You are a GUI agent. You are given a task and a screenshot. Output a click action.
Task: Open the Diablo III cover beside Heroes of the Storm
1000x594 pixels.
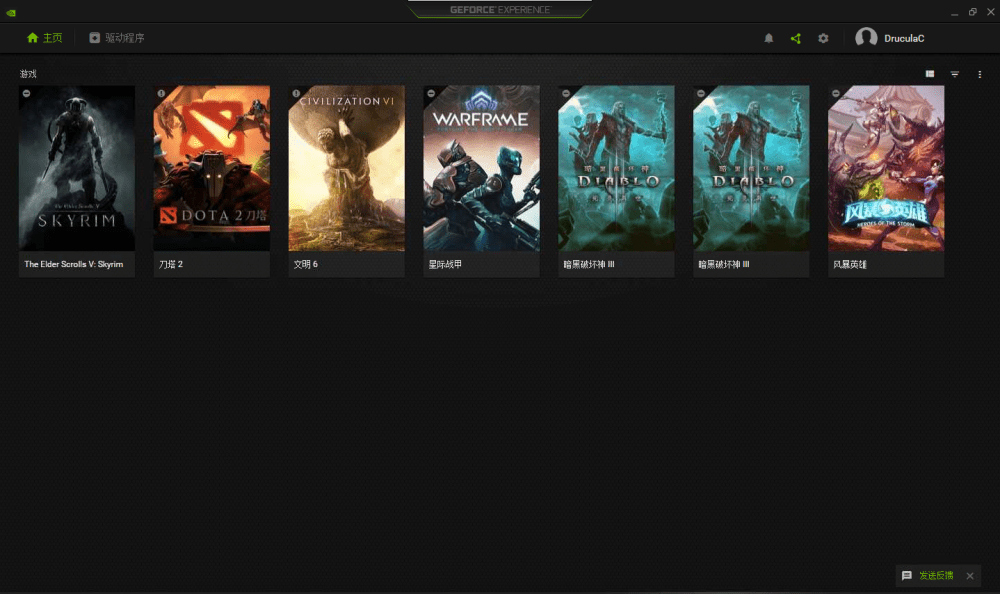(751, 168)
